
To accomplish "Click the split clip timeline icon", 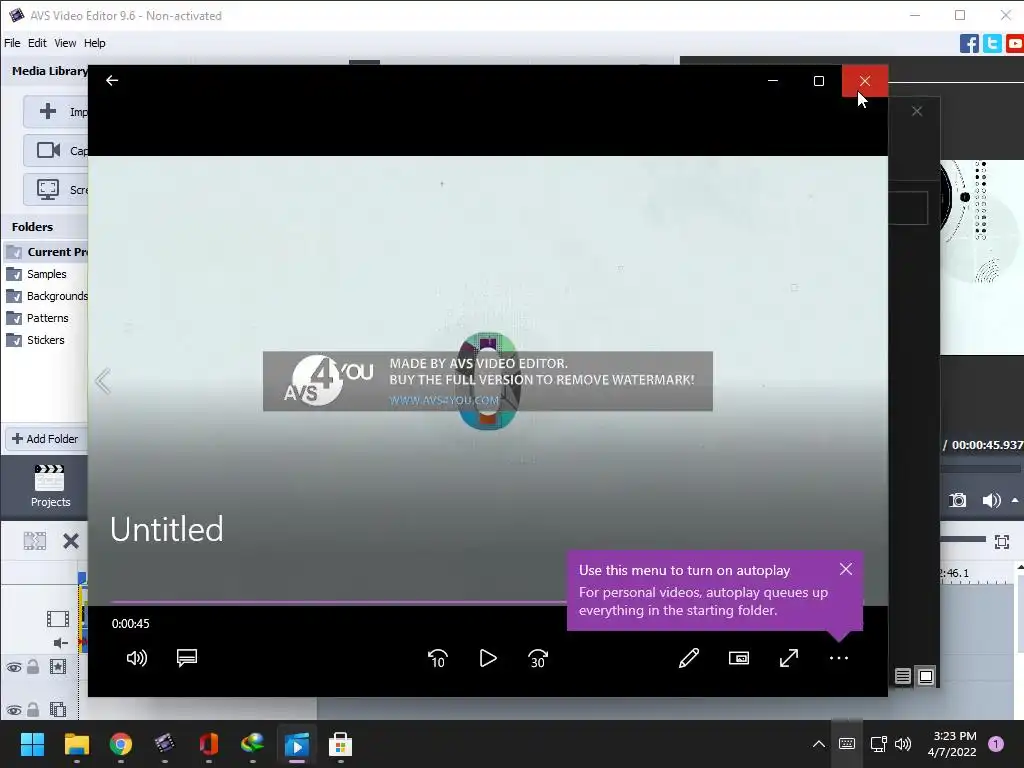I will point(35,541).
